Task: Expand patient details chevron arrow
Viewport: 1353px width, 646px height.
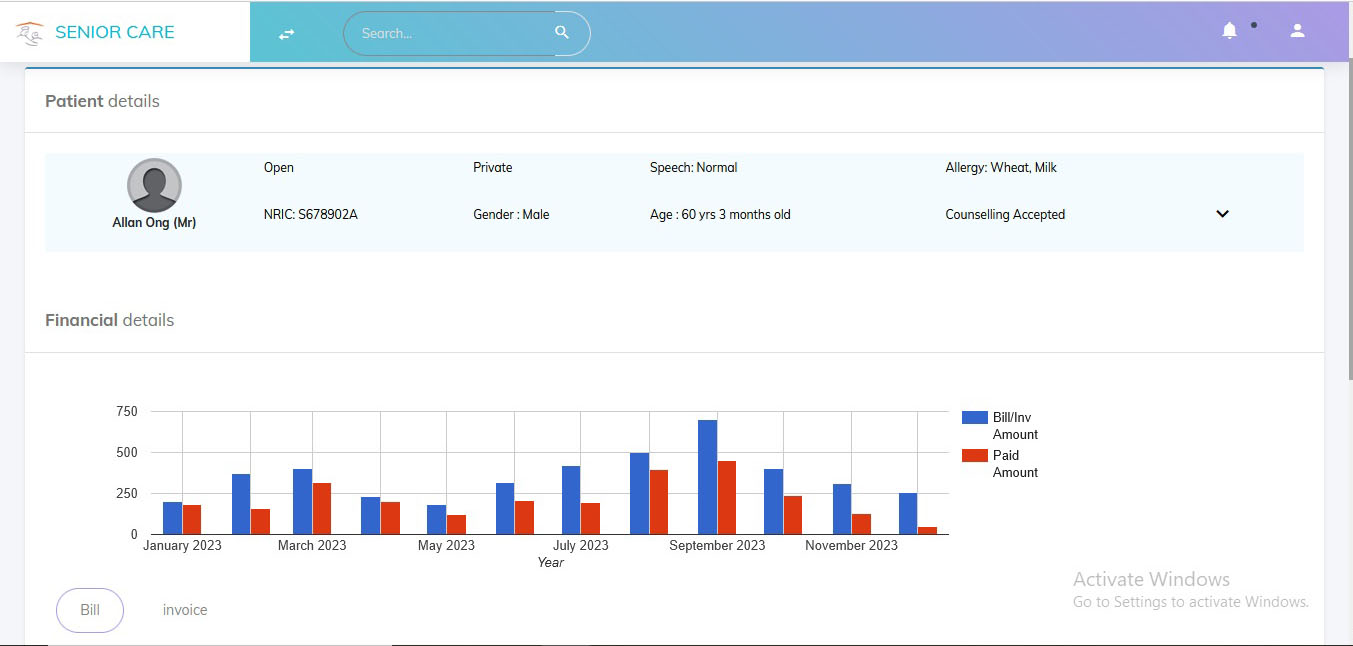Action: pos(1222,214)
